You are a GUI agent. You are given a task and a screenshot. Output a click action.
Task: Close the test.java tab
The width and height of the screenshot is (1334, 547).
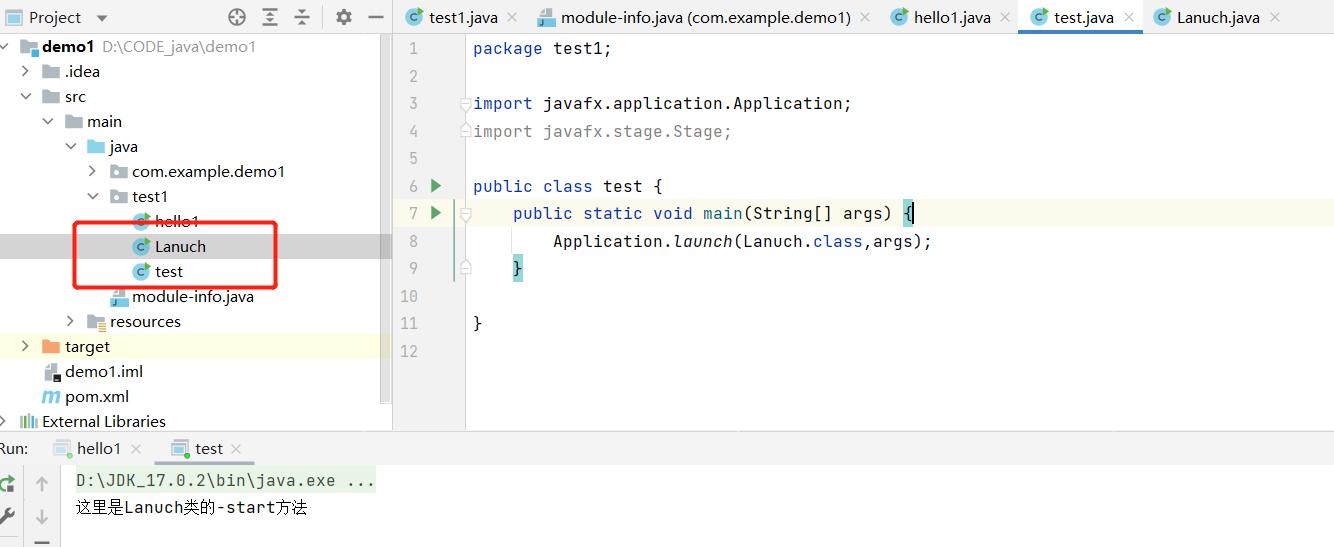1129,17
